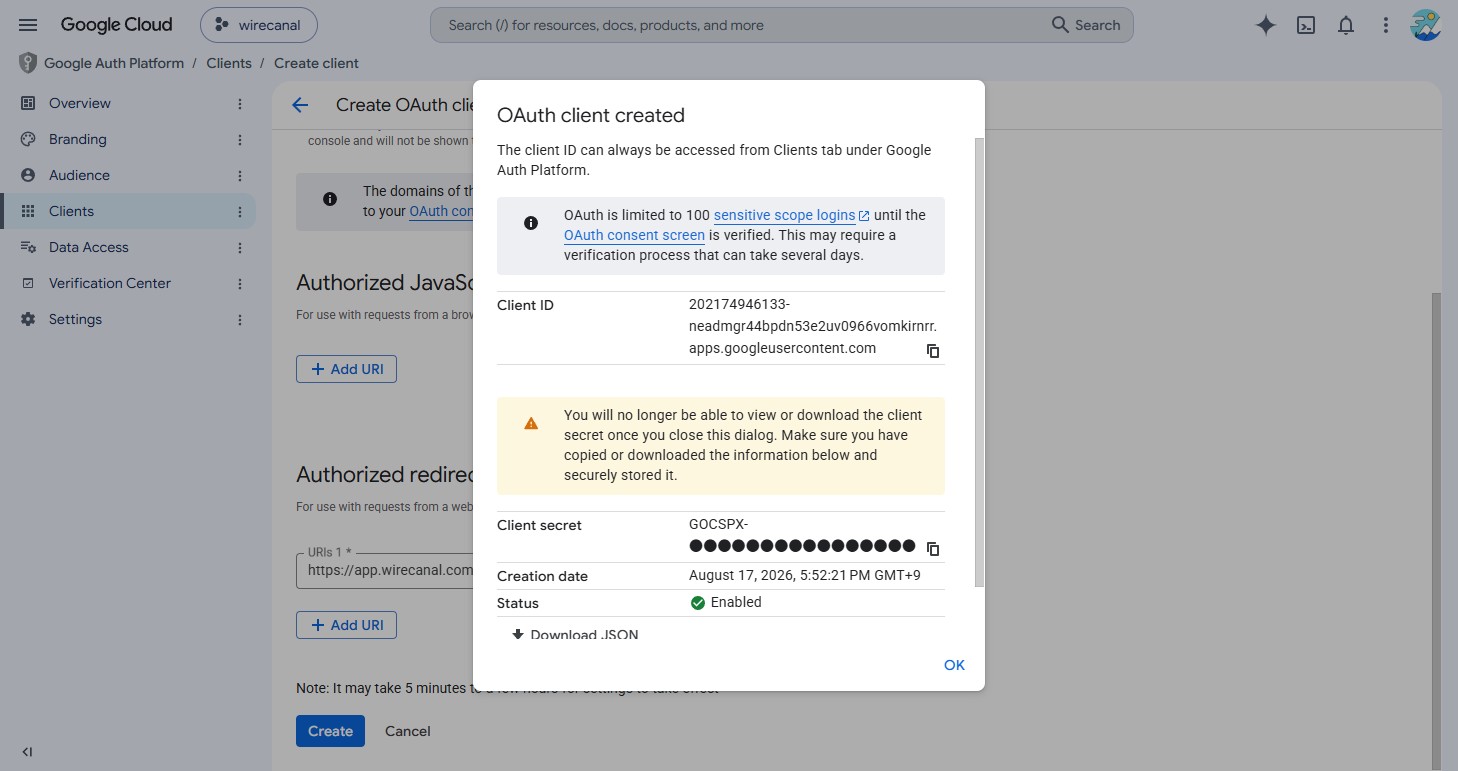Click the Google Cloud logo
This screenshot has height=771, width=1458.
pos(116,25)
